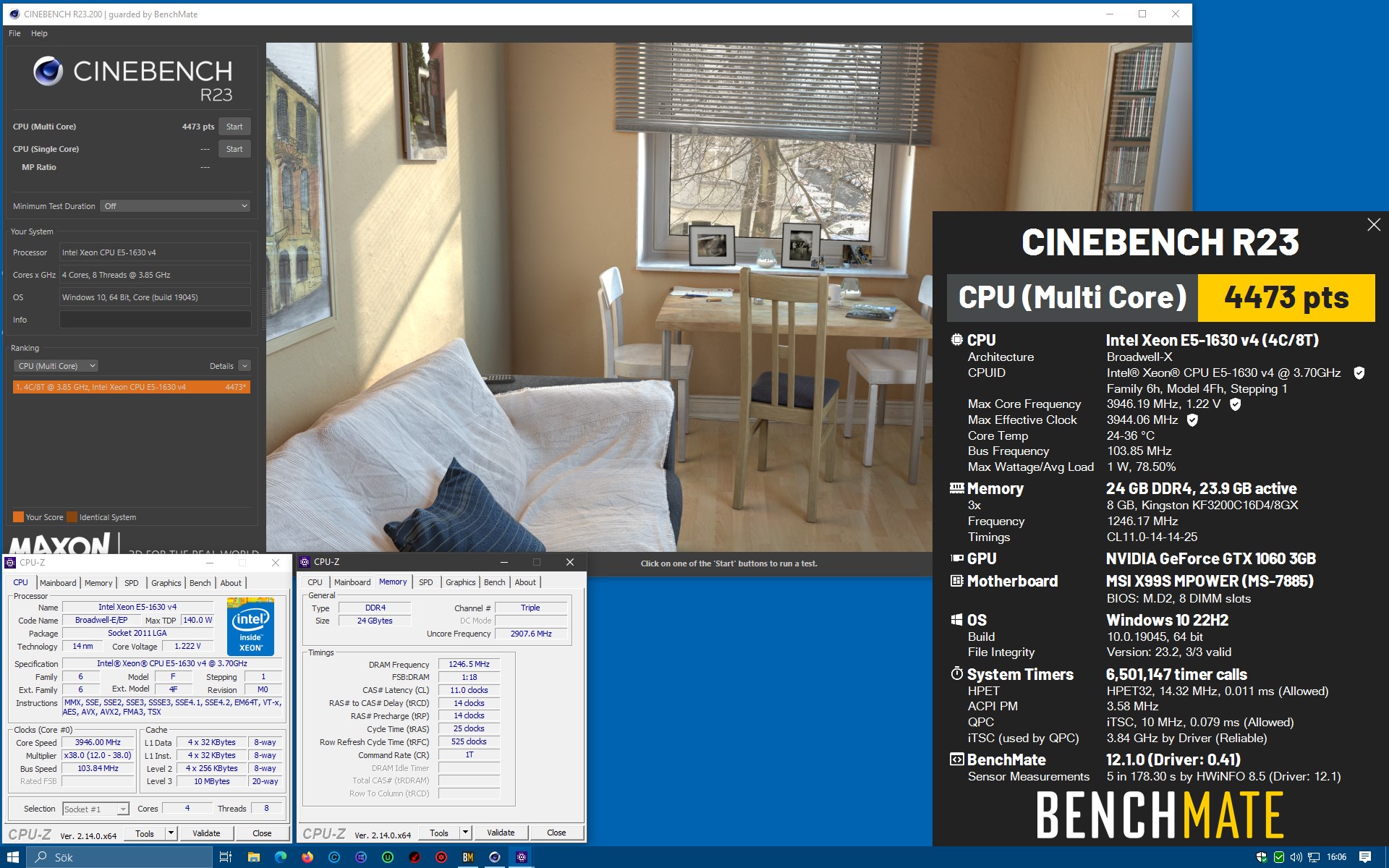Open Bench tab in left CPU-Z window
This screenshot has height=868, width=1389.
[200, 583]
